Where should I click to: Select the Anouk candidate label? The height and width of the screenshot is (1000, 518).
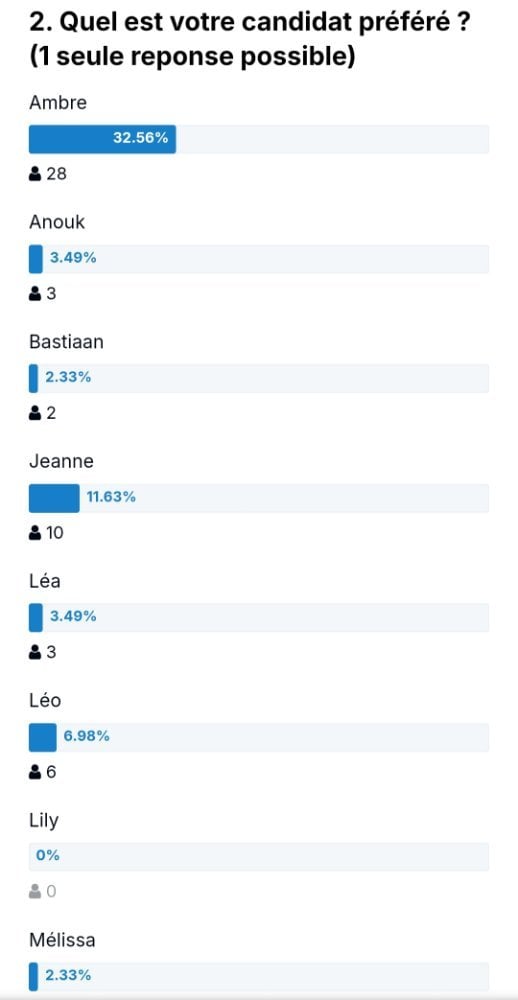(57, 222)
